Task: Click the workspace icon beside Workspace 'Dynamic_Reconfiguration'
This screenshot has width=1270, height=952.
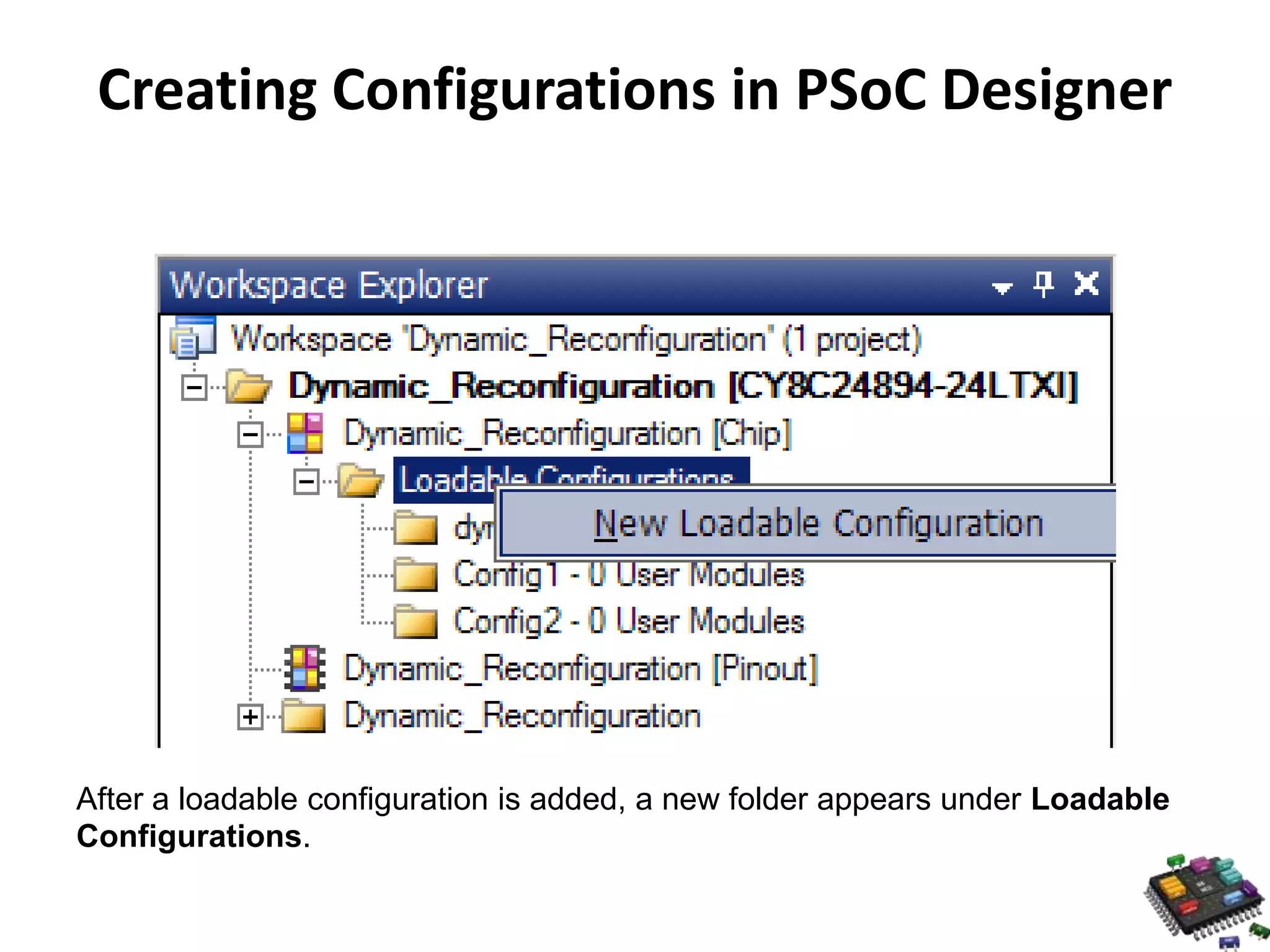Action: (x=193, y=337)
